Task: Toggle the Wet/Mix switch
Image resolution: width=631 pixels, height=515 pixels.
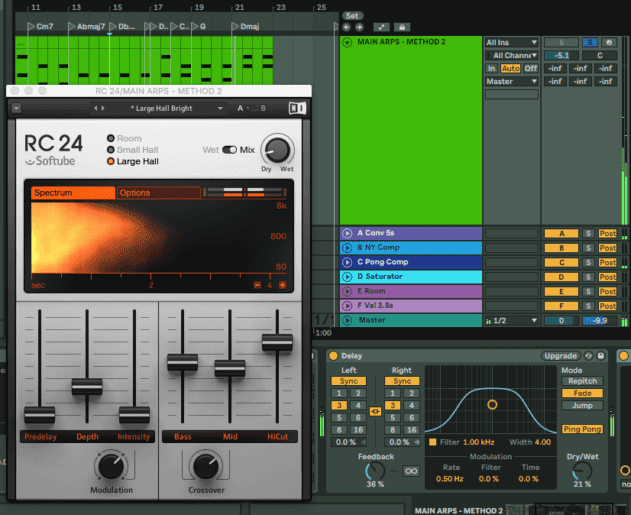Action: [229, 150]
